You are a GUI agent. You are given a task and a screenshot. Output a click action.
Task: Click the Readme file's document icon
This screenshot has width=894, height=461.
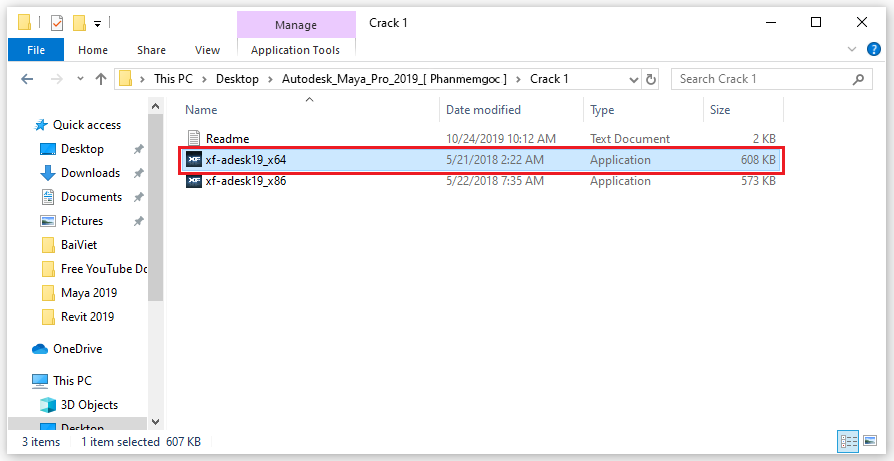click(x=194, y=138)
